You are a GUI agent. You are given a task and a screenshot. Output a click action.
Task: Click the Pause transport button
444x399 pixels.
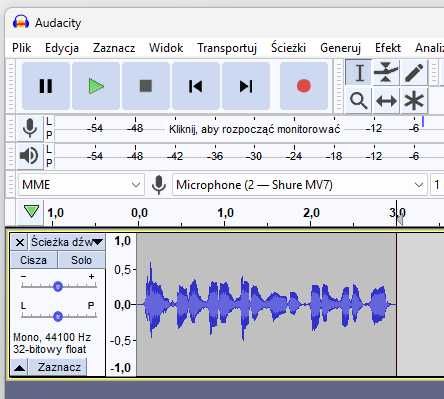46,86
